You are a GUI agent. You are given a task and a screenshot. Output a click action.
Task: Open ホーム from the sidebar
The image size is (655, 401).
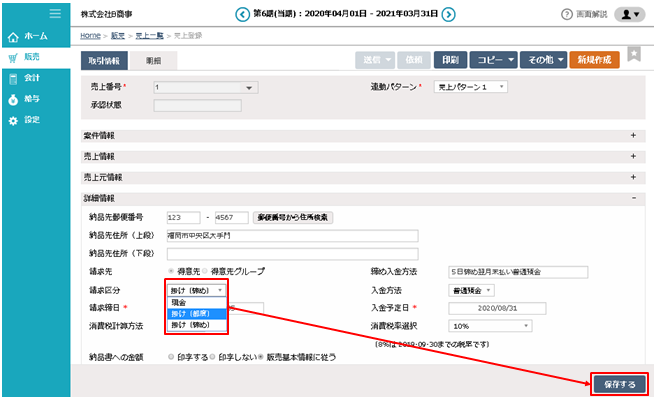point(30,36)
